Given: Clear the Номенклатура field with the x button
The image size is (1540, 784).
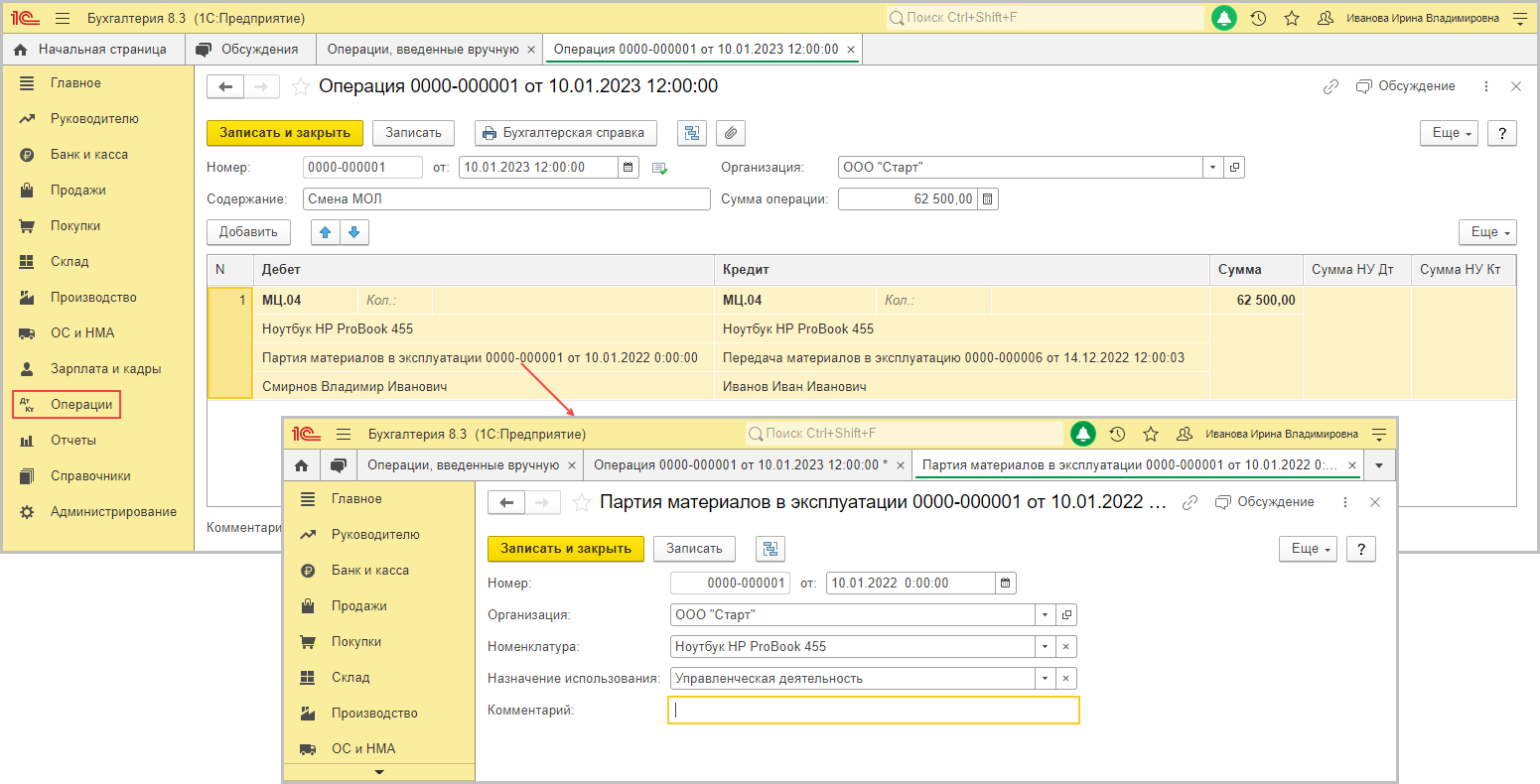Looking at the screenshot, I should pyautogui.click(x=1065, y=647).
